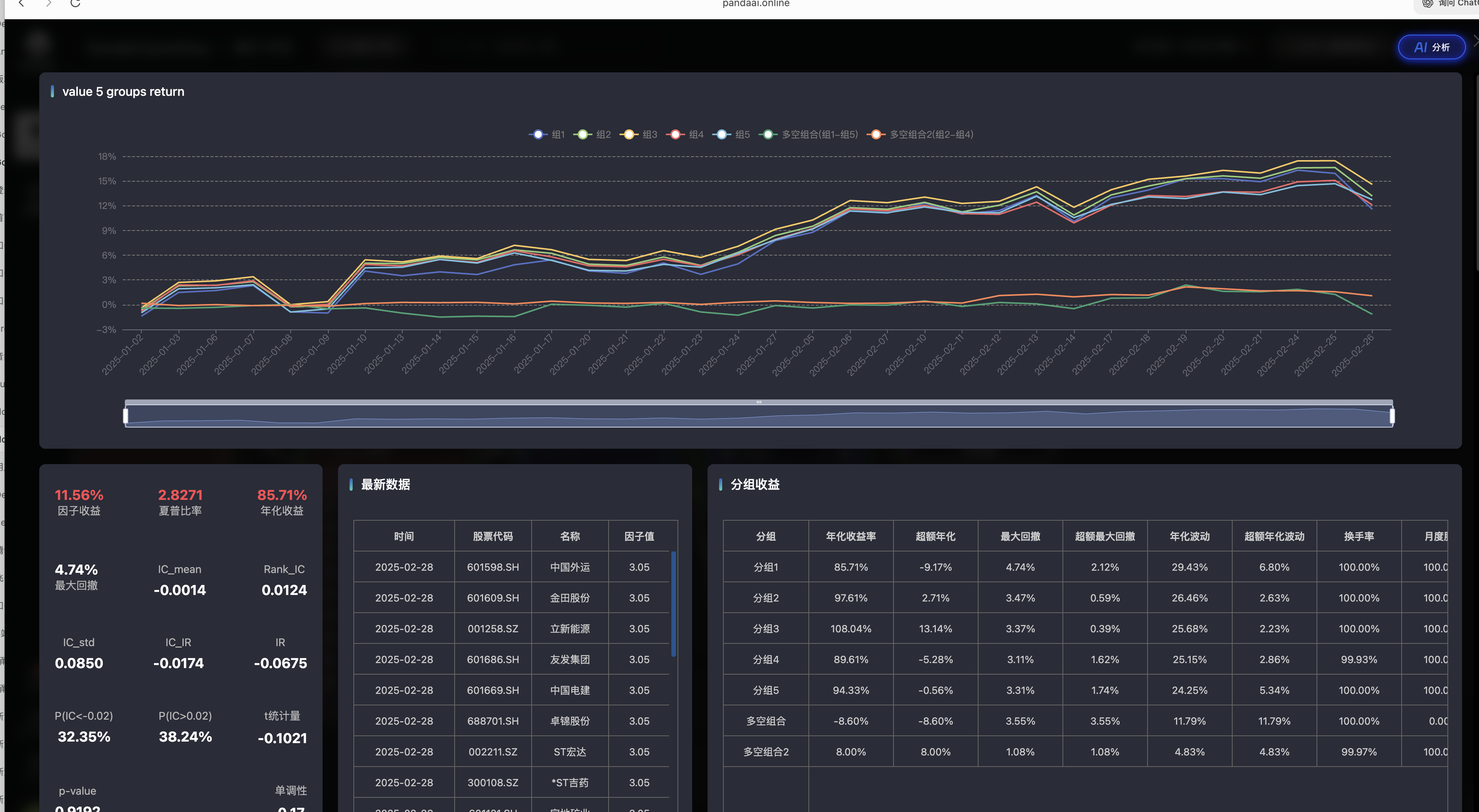
Task: Click the browser forward arrow
Action: click(x=49, y=3)
